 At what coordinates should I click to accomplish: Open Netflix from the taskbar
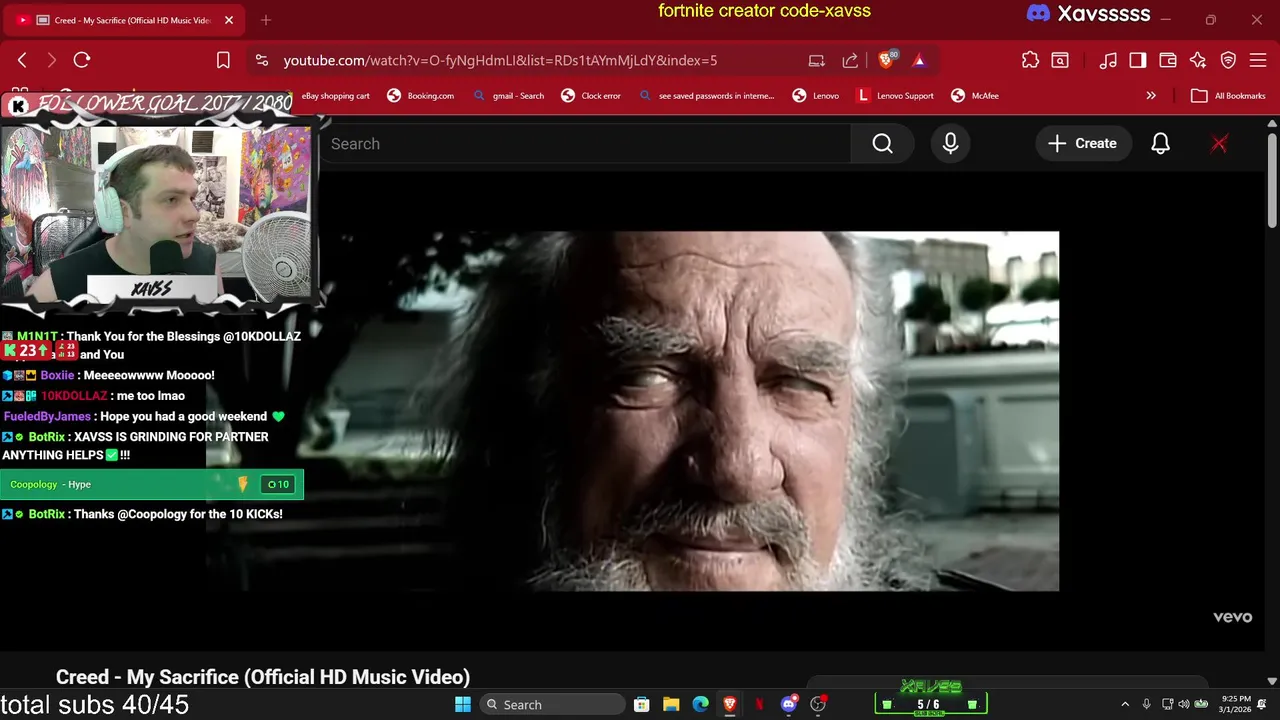click(759, 704)
